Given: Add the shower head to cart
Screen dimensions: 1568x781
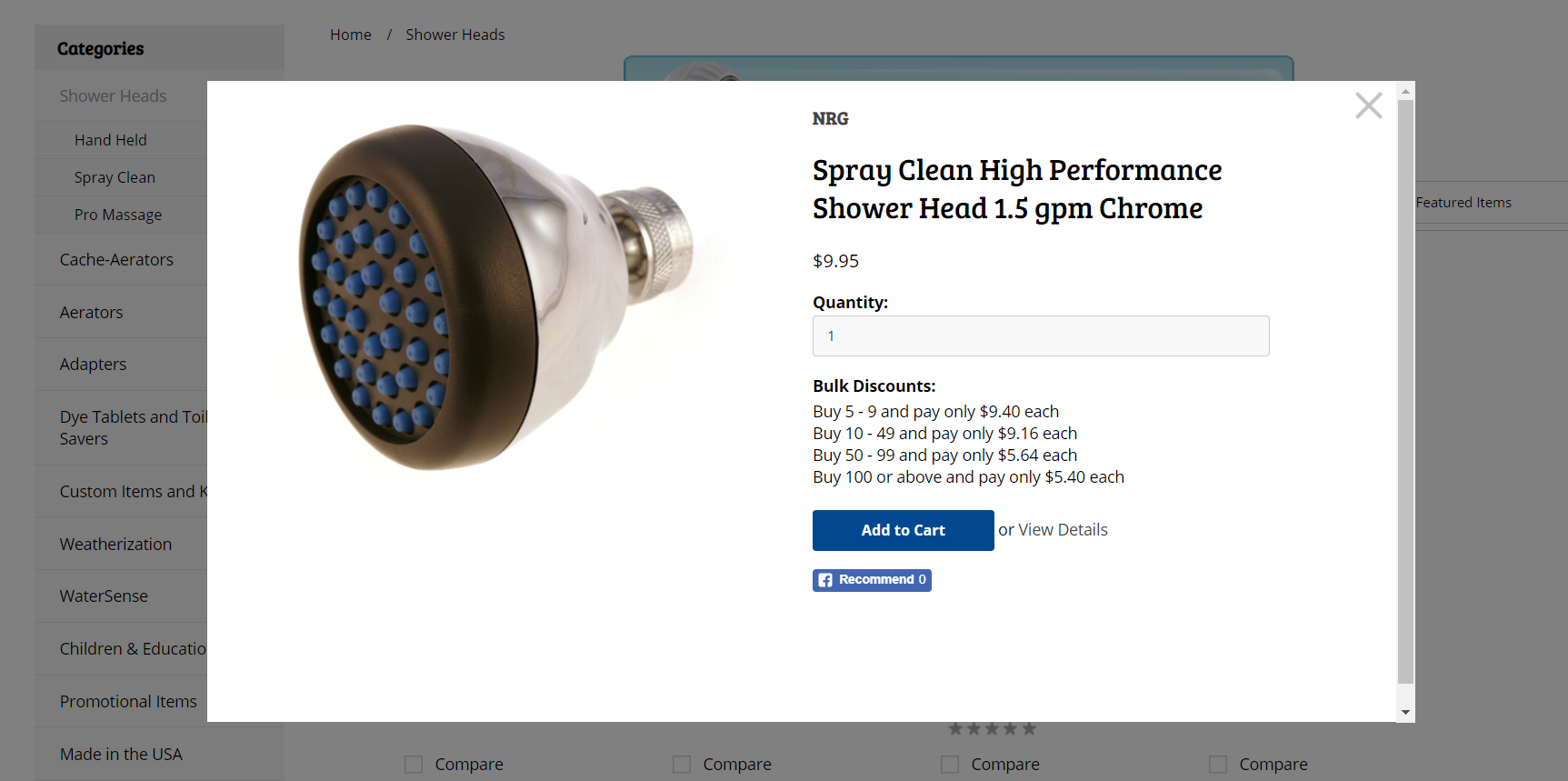Looking at the screenshot, I should pos(903,530).
